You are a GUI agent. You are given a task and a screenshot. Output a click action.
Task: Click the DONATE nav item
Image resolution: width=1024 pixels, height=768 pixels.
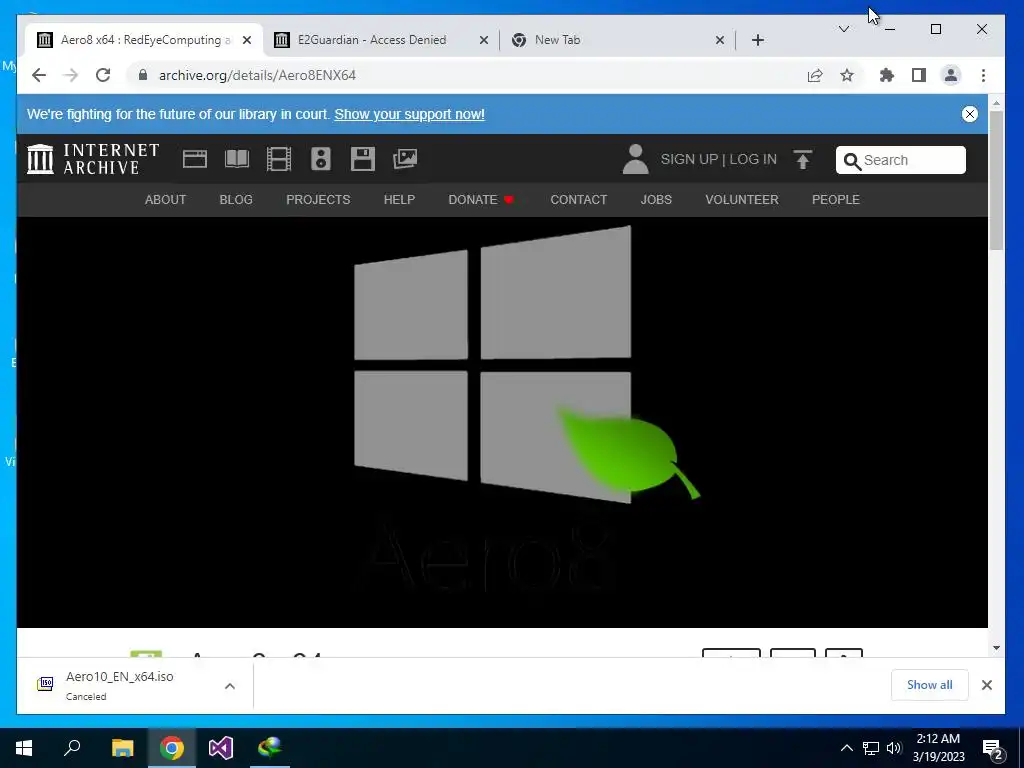(x=481, y=200)
